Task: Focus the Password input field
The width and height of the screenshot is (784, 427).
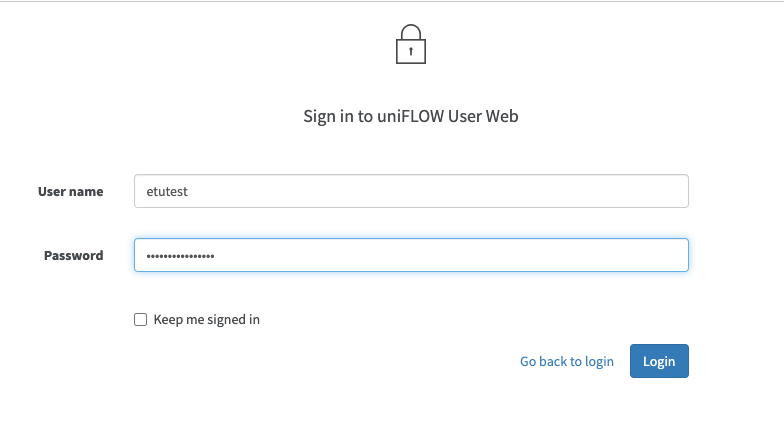Action: [x=411, y=255]
